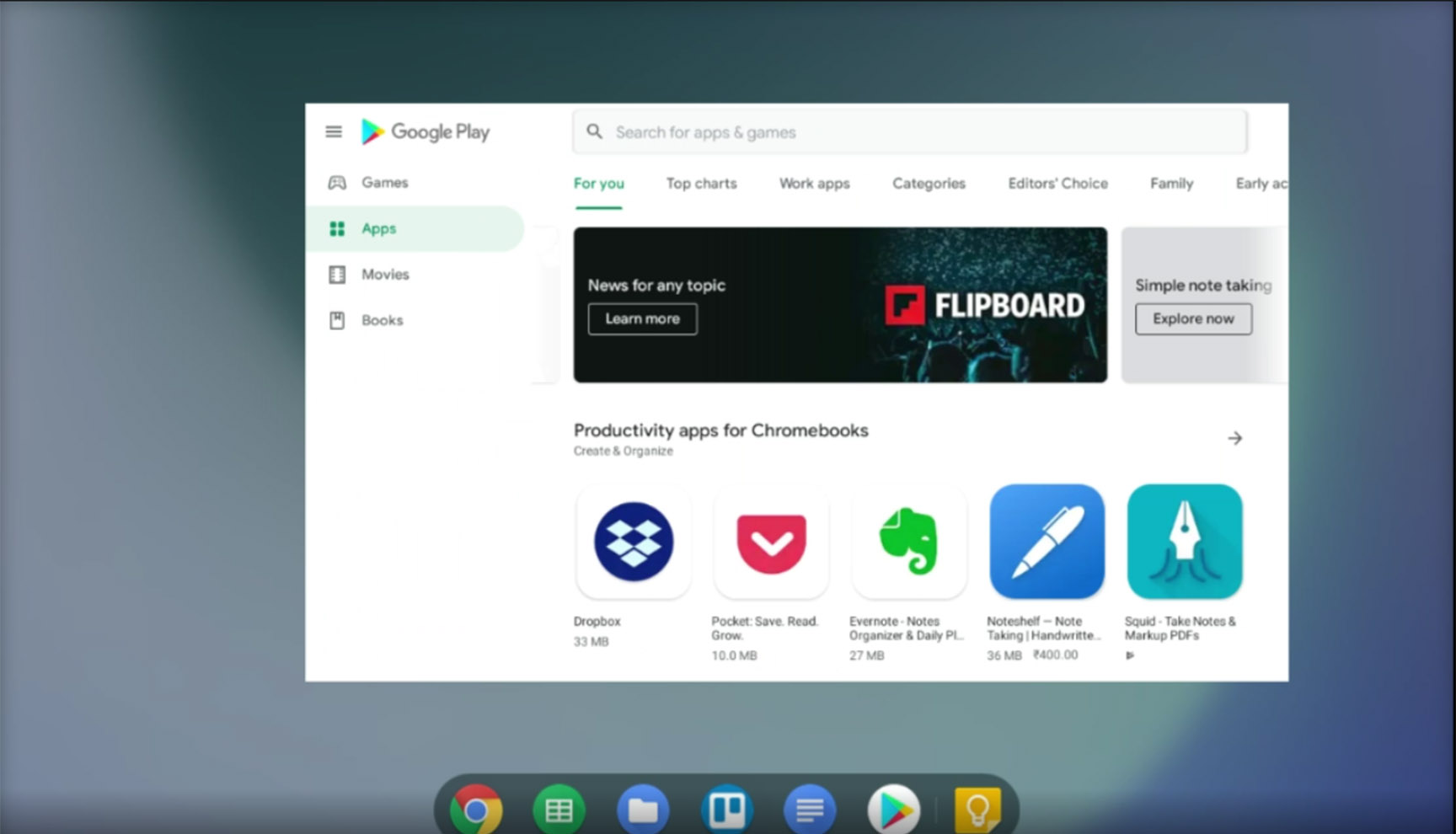The width and height of the screenshot is (1456, 834).
Task: Open the Work apps tab
Action: pyautogui.click(x=814, y=184)
